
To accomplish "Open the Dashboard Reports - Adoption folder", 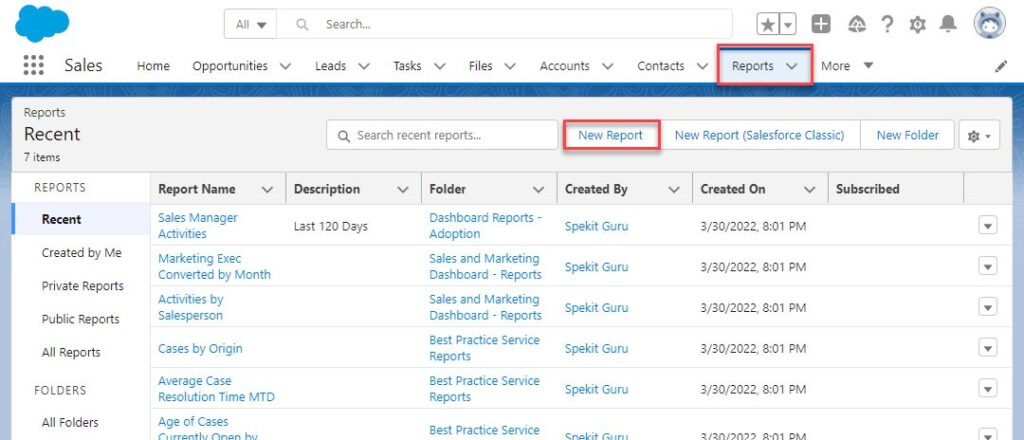I will [x=485, y=226].
